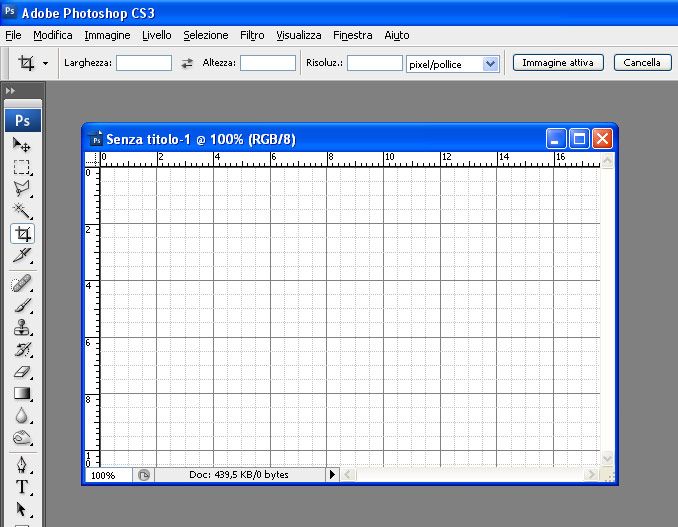
Task: Click the horizontal scrollbar right arrow
Action: coord(590,475)
